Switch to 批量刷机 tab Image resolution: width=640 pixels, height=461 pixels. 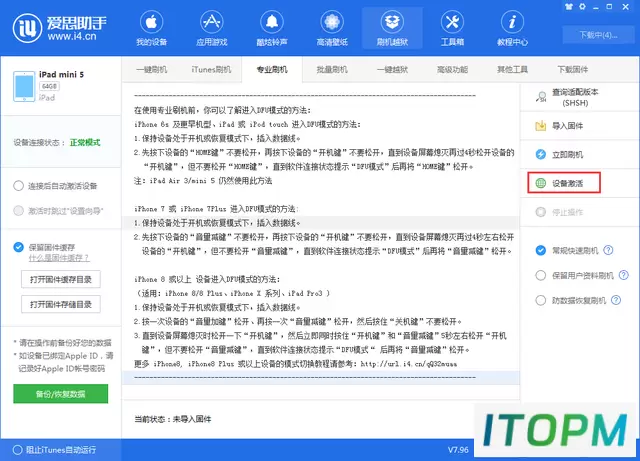pyautogui.click(x=332, y=69)
